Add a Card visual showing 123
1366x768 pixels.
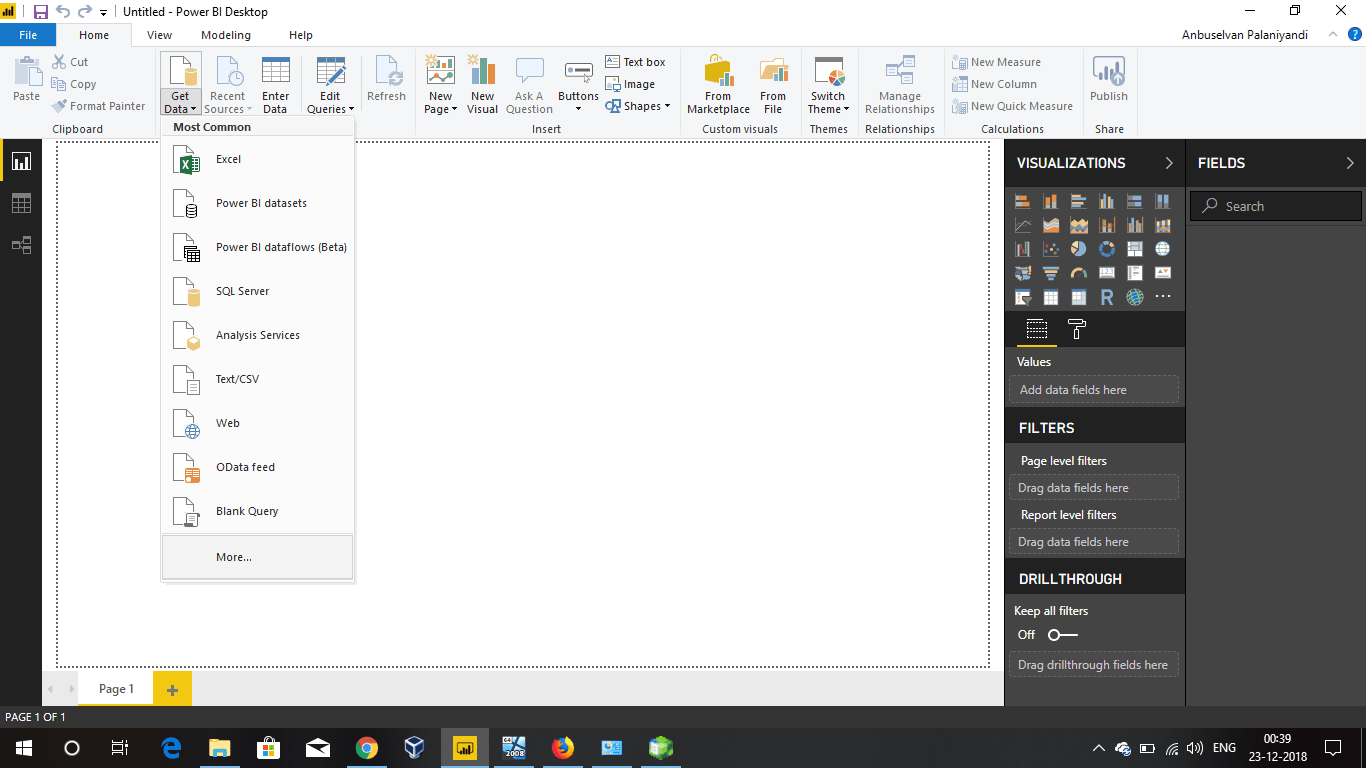click(1107, 273)
